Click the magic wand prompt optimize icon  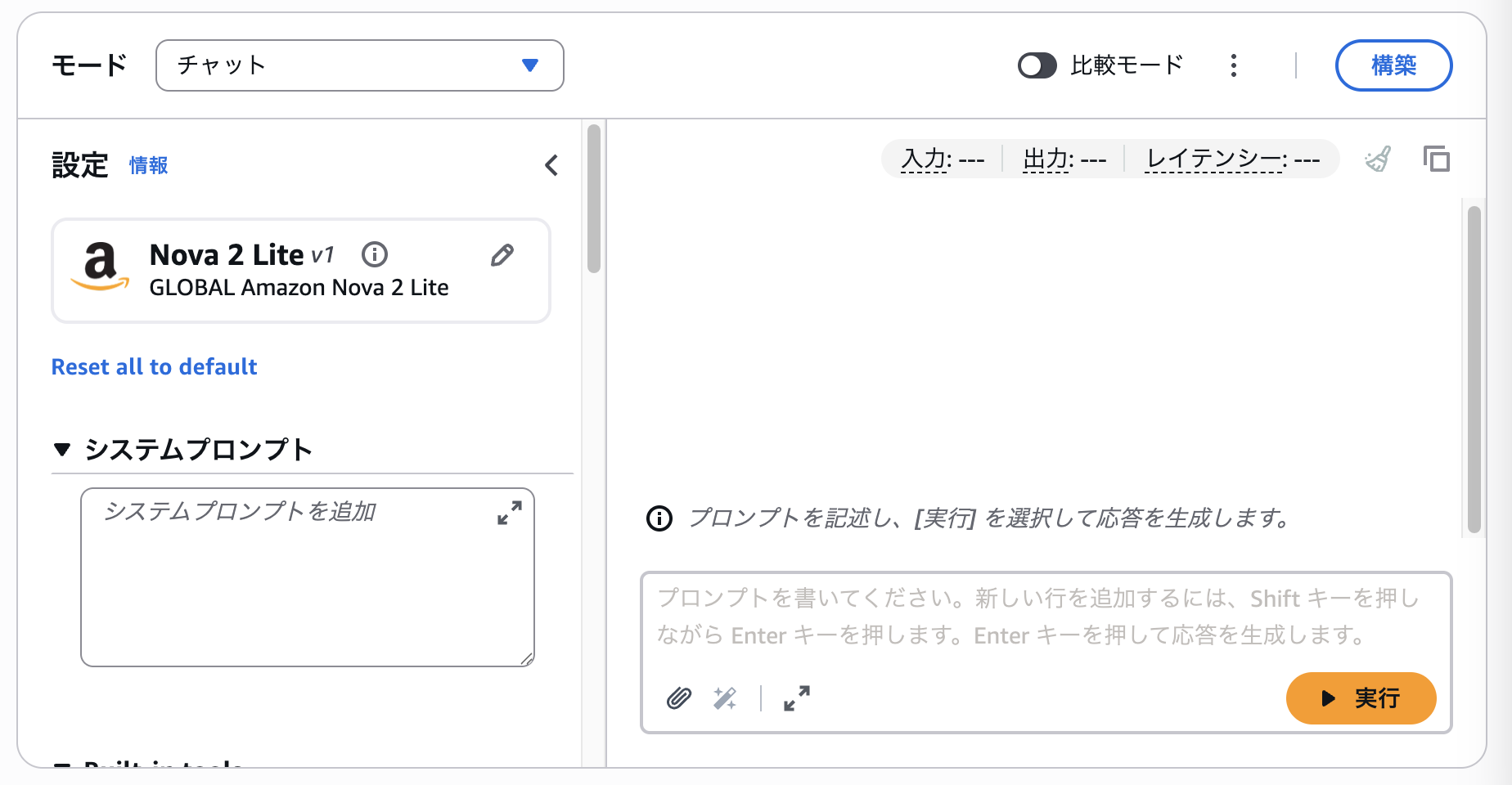point(724,698)
